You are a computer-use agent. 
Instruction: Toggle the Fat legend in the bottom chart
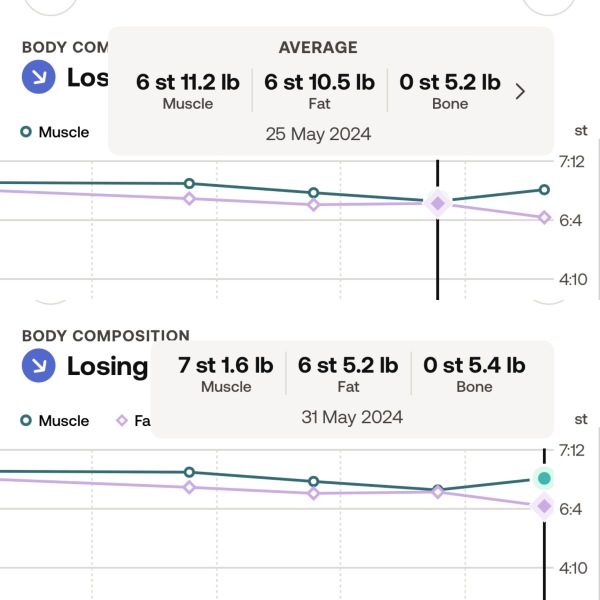(133, 421)
